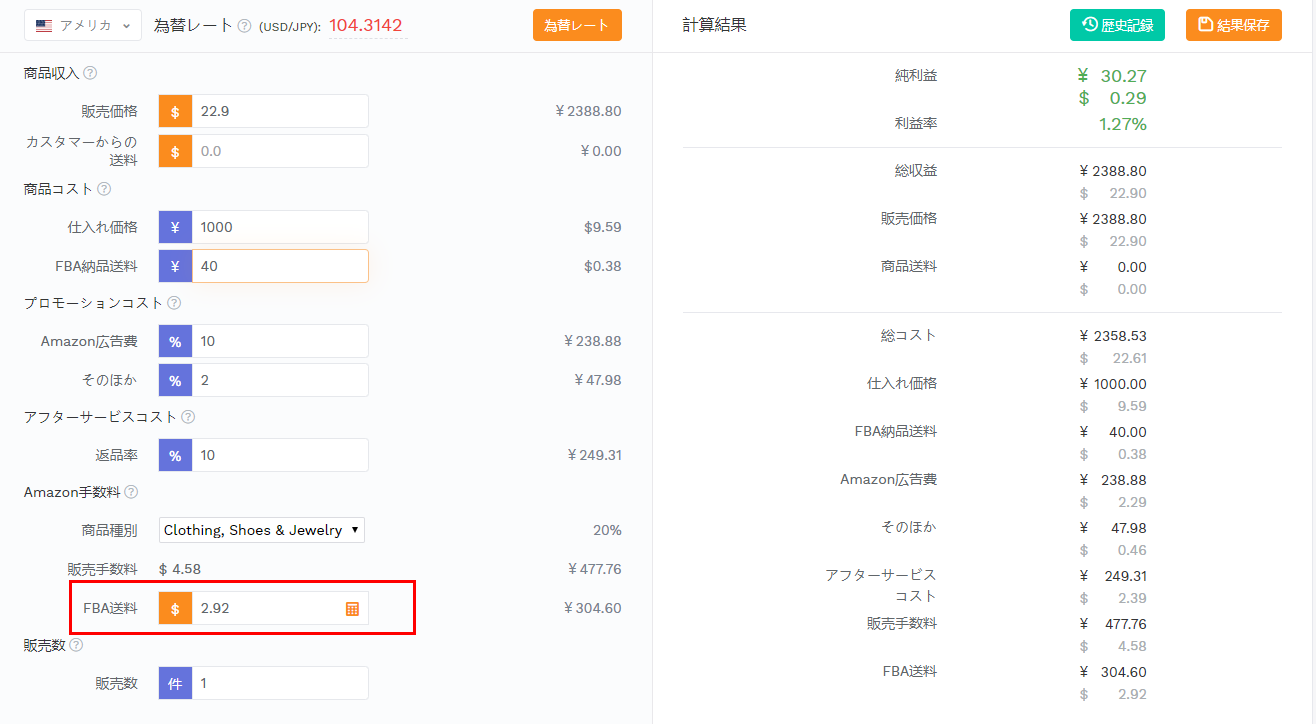Click the dollar icon of カスタマーからの送料 field

175,151
